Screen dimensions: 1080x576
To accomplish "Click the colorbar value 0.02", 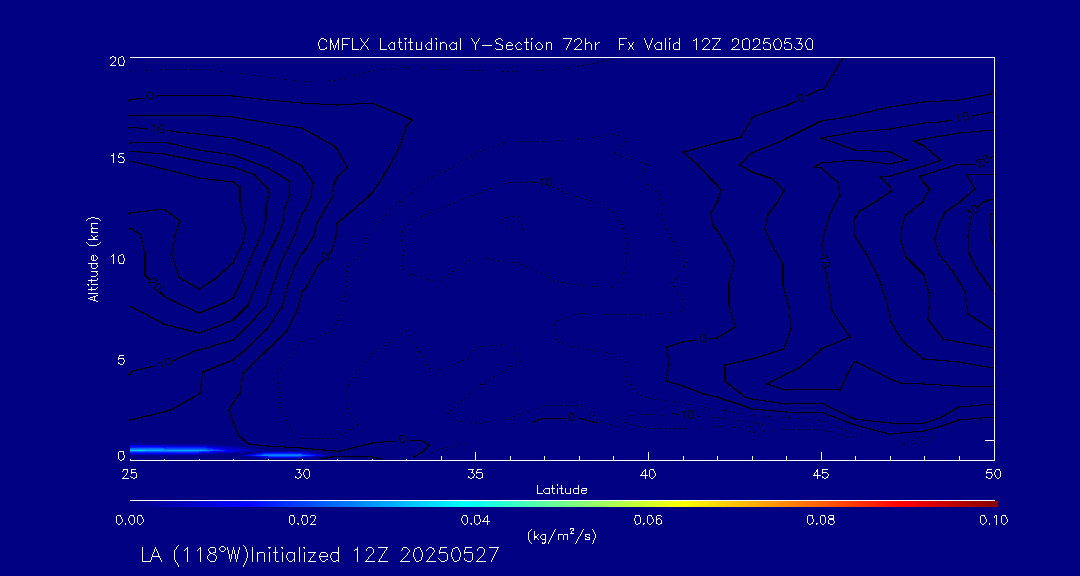I will (302, 520).
